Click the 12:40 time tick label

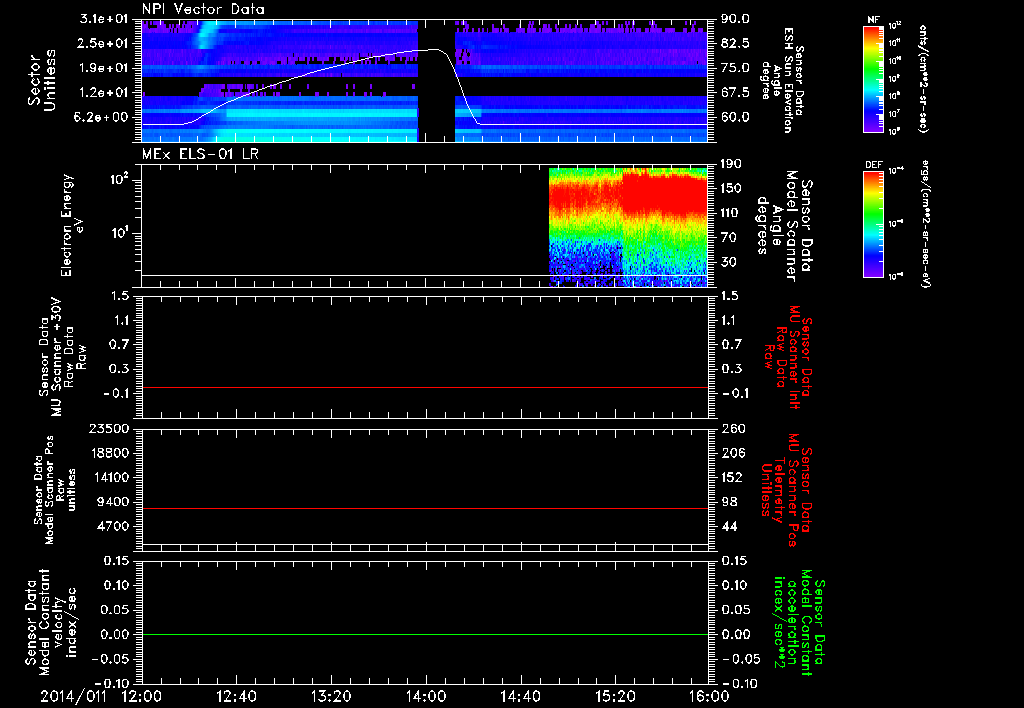(236, 696)
